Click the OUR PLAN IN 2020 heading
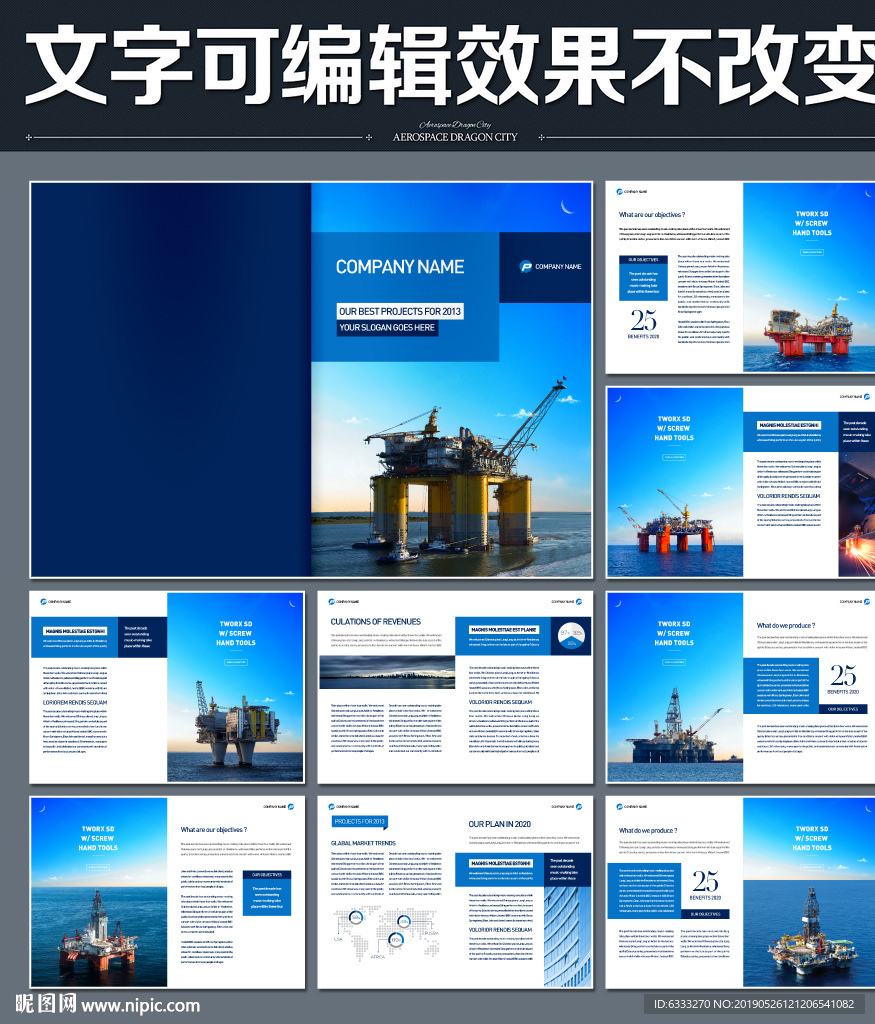Viewport: 875px width, 1024px height. click(499, 824)
